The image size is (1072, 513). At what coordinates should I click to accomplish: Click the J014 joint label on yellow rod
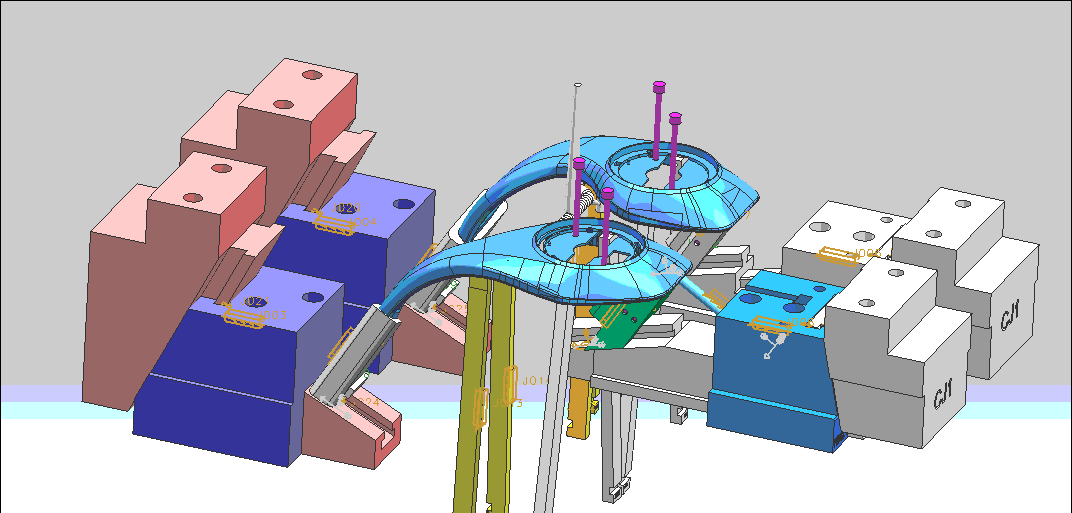tap(535, 381)
